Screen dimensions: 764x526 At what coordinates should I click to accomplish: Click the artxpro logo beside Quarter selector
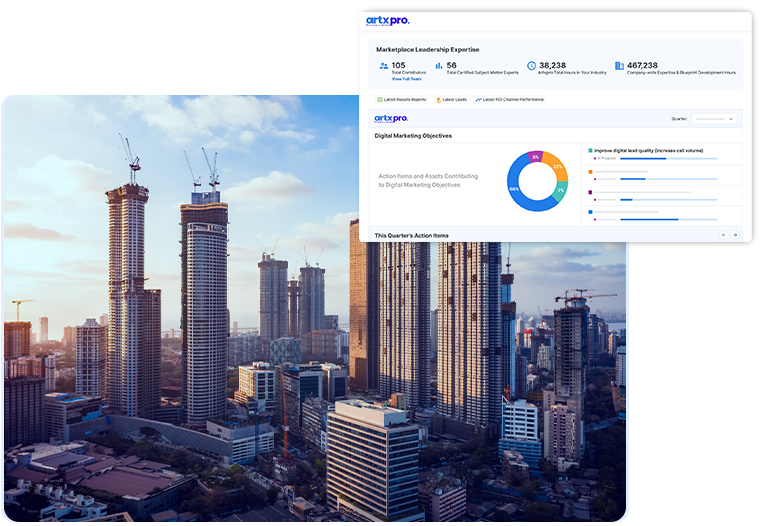point(391,118)
